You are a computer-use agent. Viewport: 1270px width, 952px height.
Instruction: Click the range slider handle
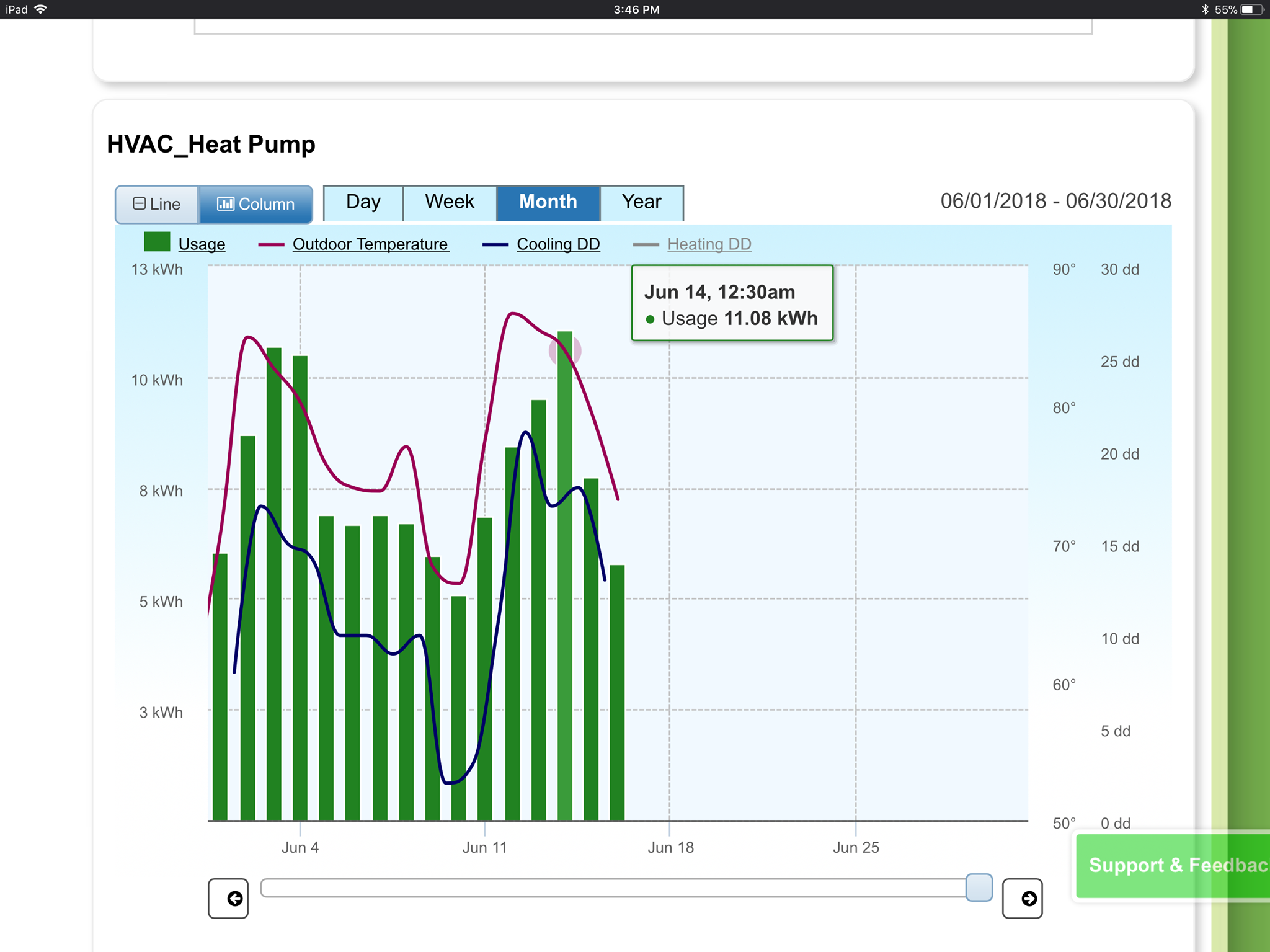click(979, 887)
